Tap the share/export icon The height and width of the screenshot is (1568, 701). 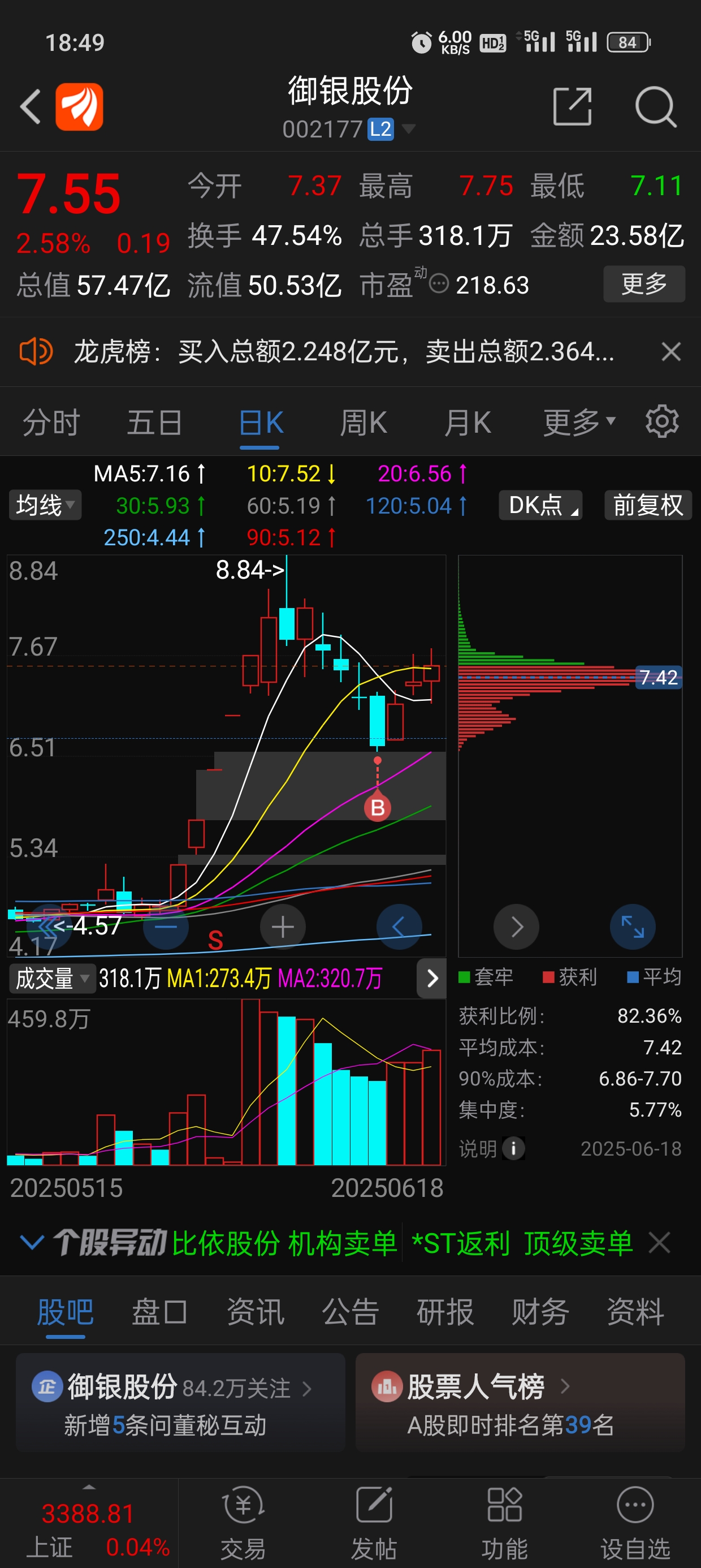coord(572,106)
